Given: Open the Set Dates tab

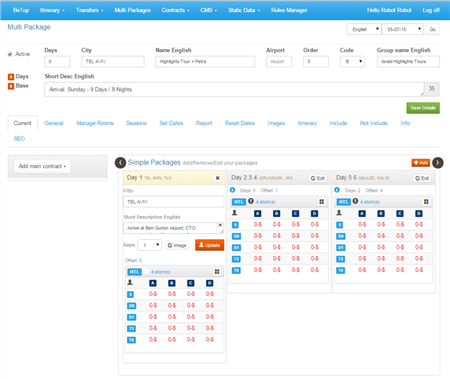Looking at the screenshot, I should [171, 123].
